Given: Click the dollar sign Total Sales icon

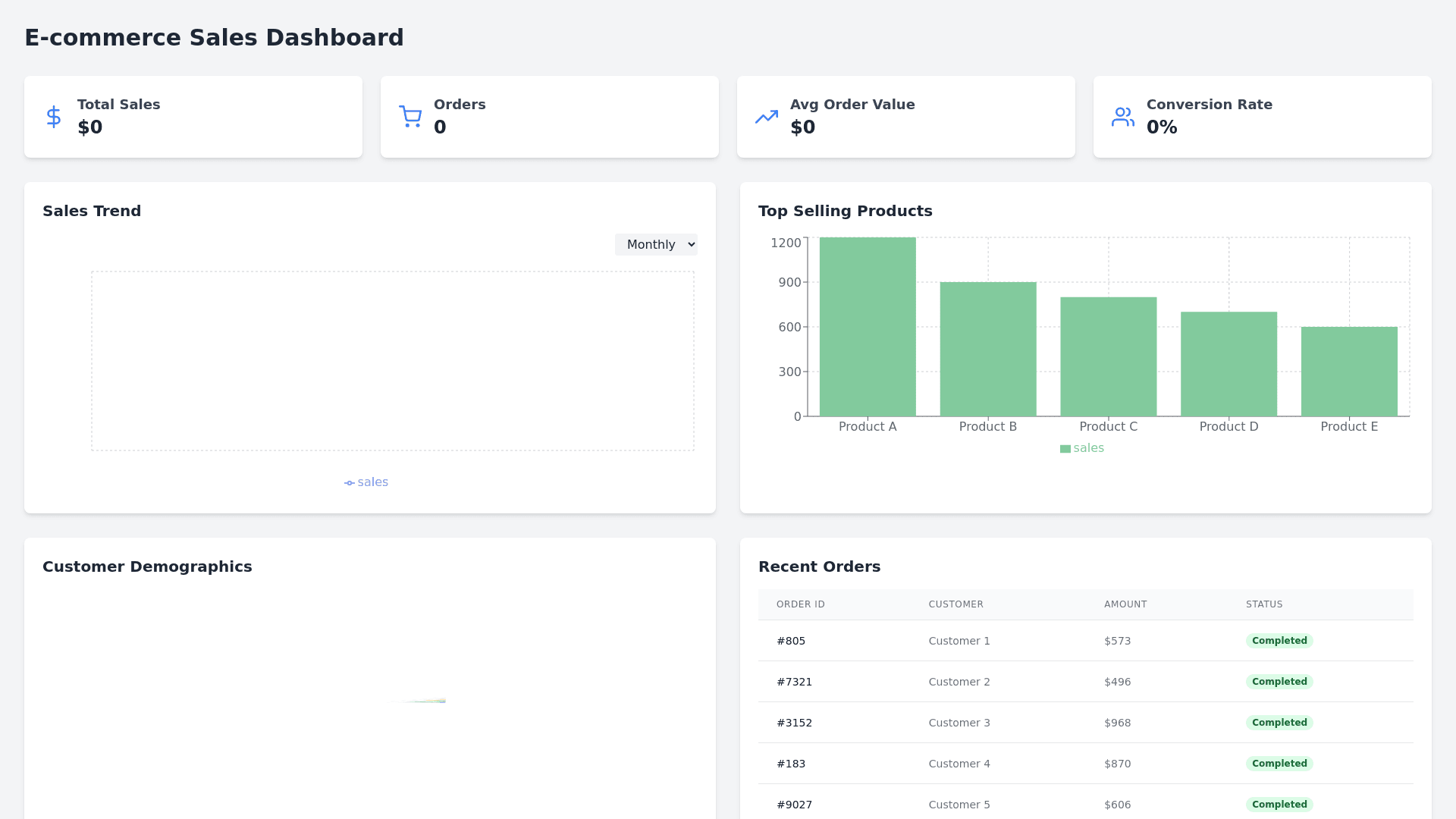Looking at the screenshot, I should tap(53, 117).
